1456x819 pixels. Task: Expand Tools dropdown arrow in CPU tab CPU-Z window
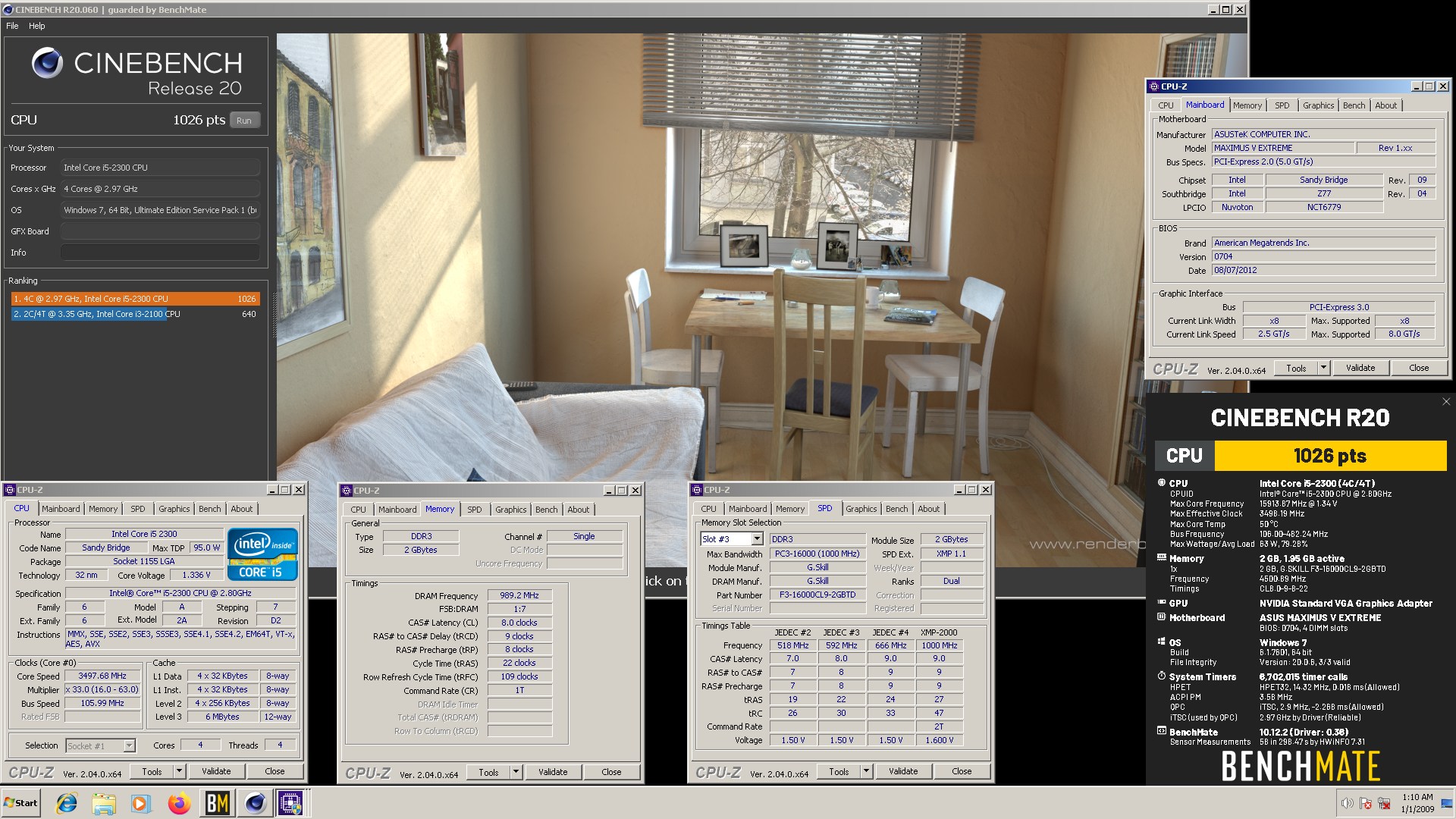(x=179, y=771)
